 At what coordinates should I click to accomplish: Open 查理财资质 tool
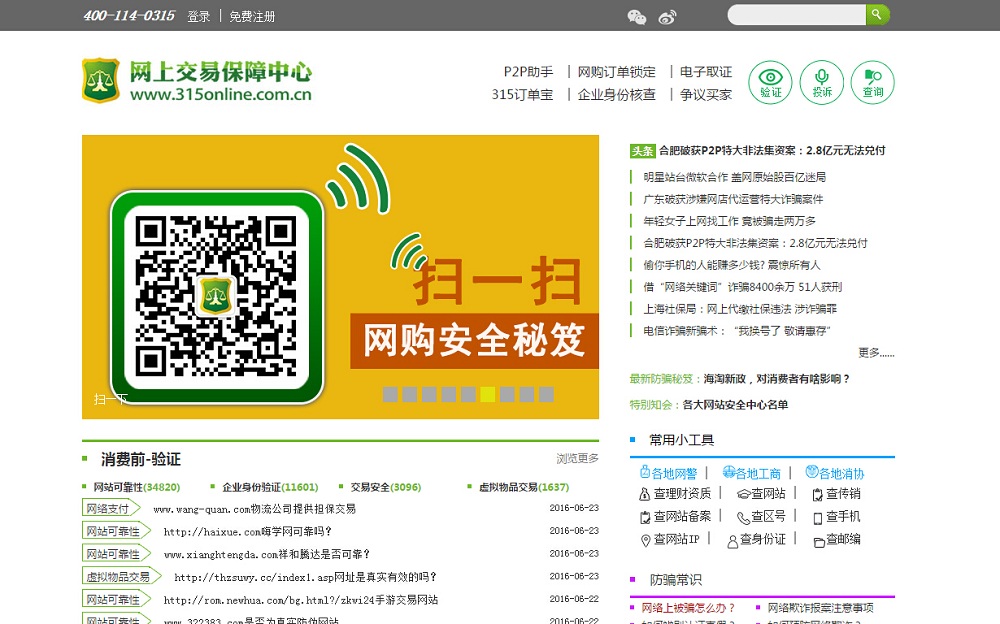675,494
